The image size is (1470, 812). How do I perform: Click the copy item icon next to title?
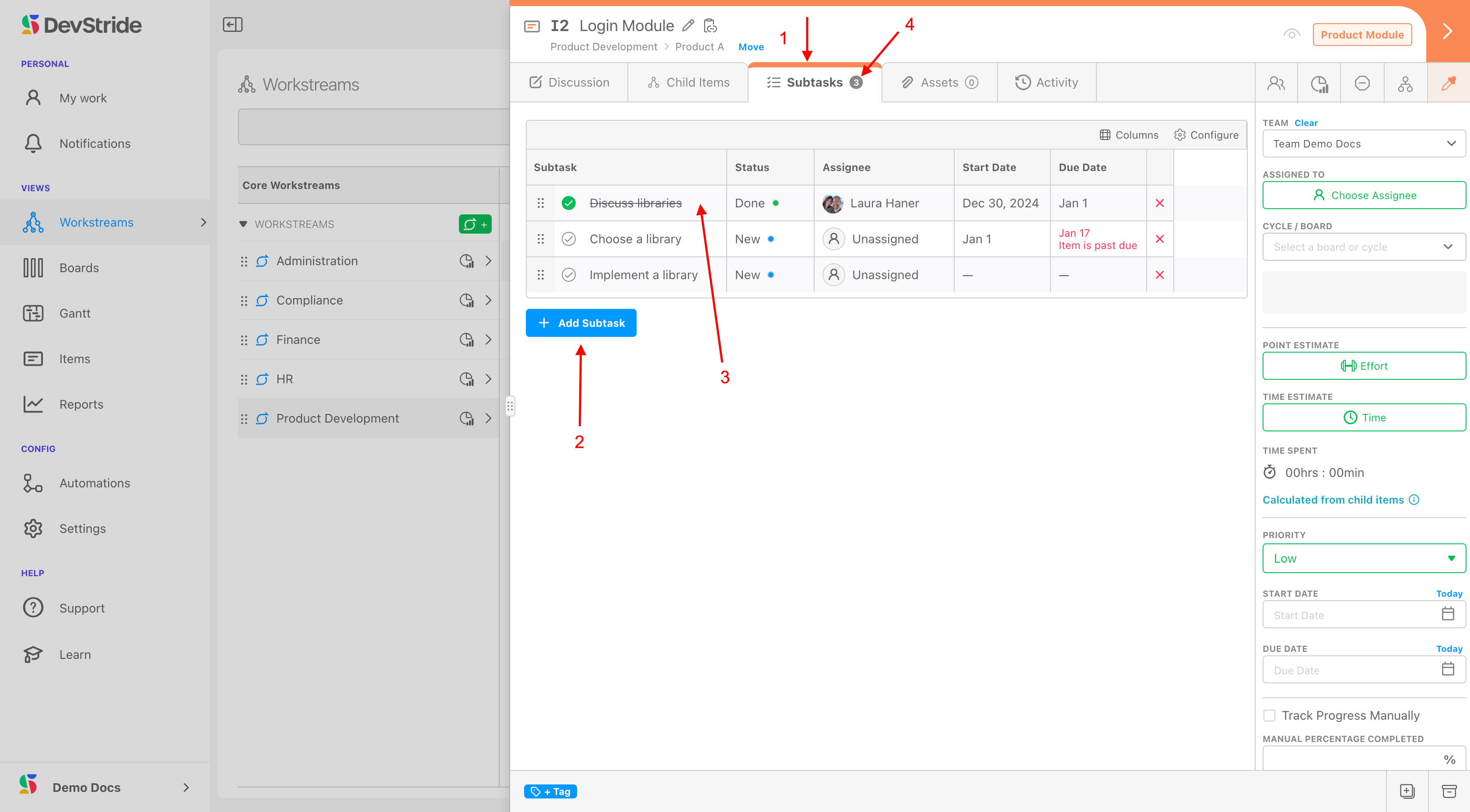pos(710,26)
